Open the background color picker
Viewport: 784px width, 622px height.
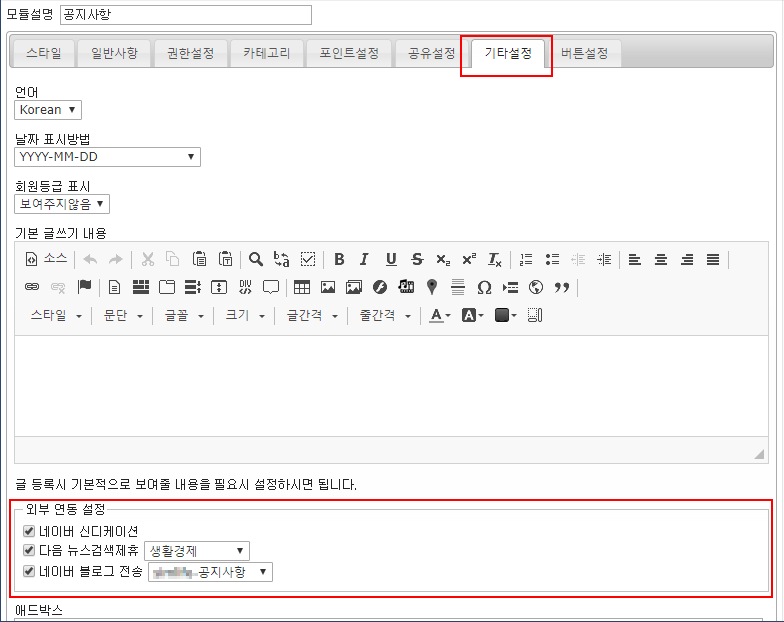pyautogui.click(x=472, y=316)
